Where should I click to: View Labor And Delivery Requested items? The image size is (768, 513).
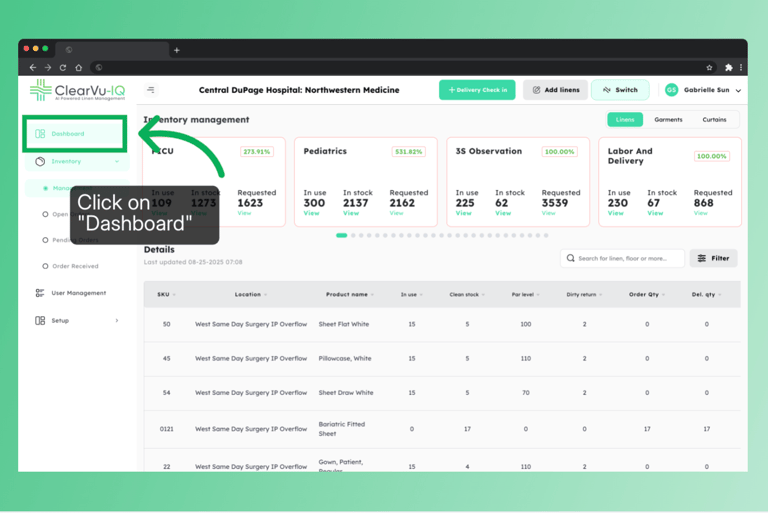tap(700, 213)
